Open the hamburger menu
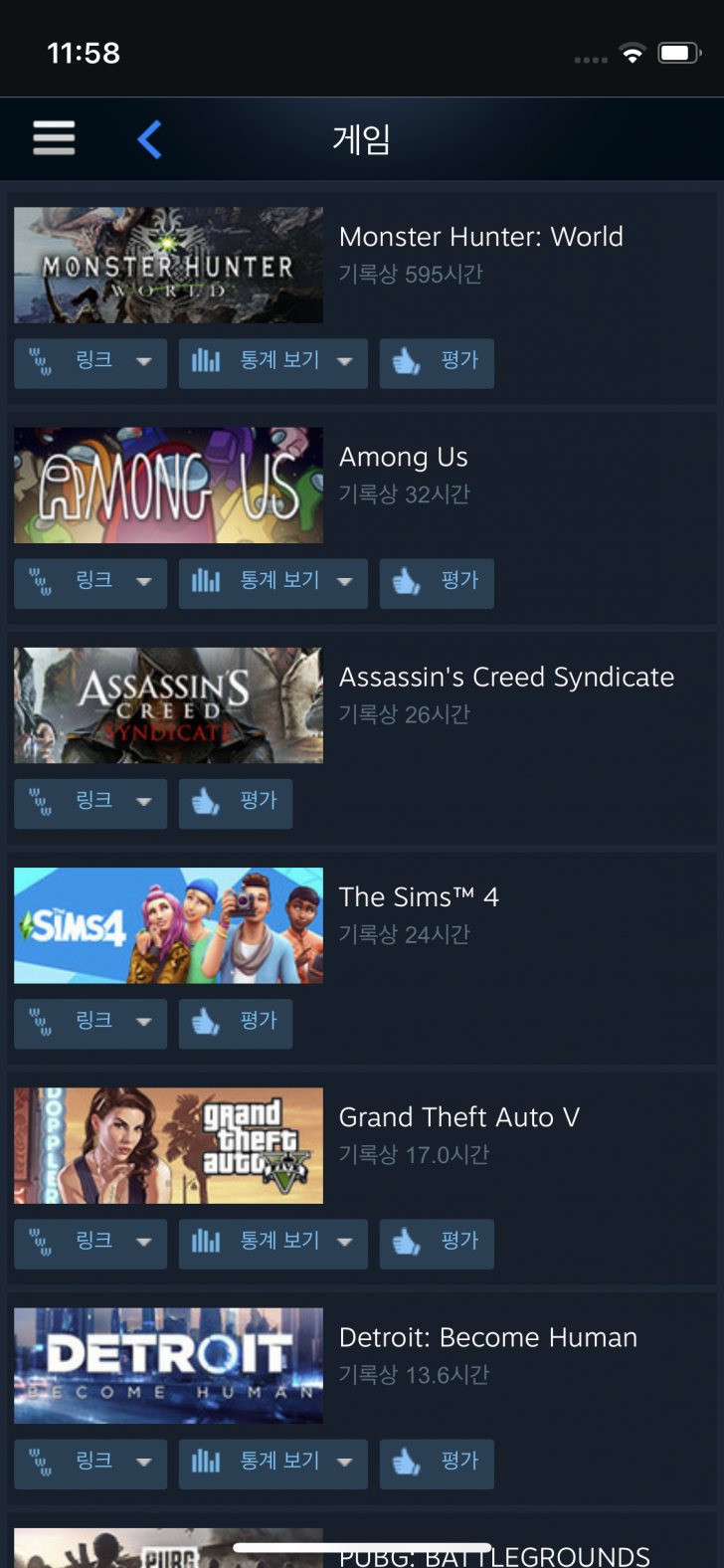Image resolution: width=724 pixels, height=1568 pixels. 54,137
